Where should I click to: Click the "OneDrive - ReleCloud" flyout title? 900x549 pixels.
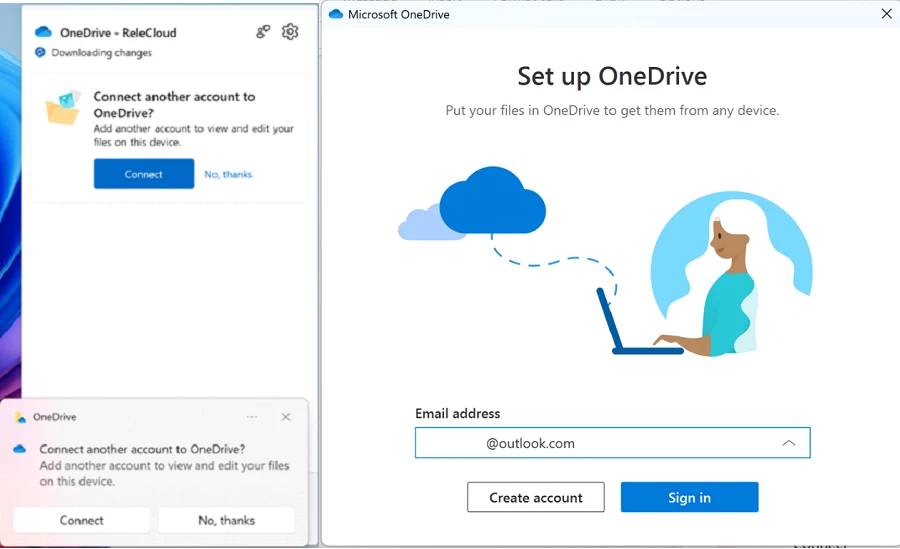(118, 33)
